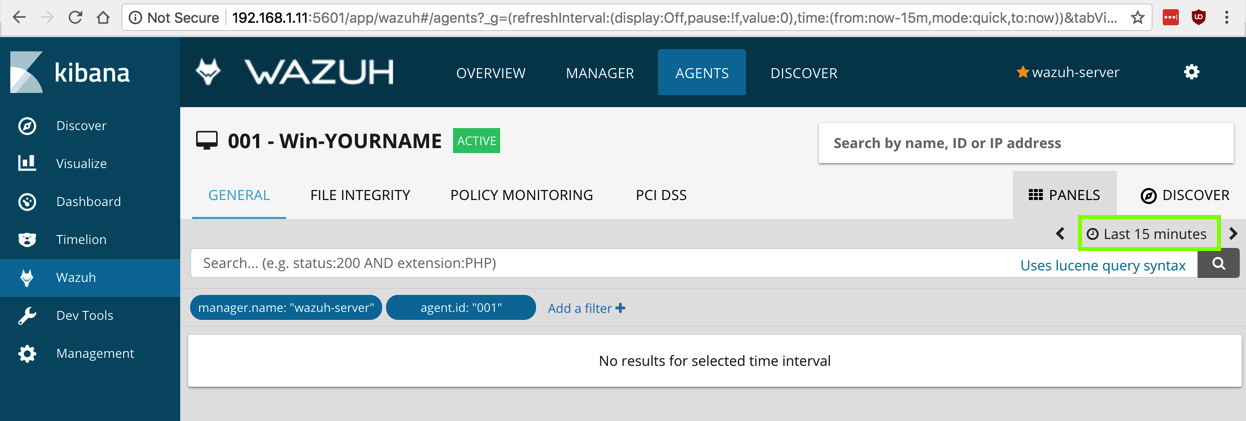Switch to DISCOVER view toggle
The height and width of the screenshot is (421, 1246).
pyautogui.click(x=1185, y=195)
